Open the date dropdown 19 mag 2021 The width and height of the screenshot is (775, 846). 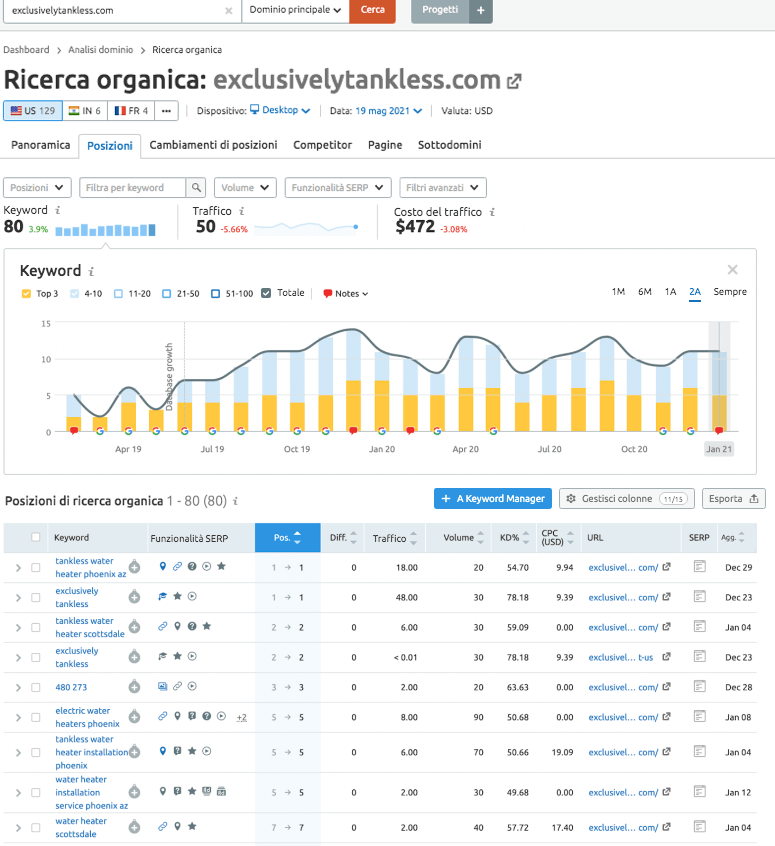(x=388, y=111)
